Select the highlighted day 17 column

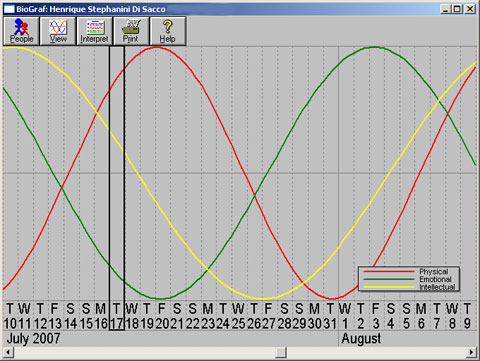[x=117, y=188]
